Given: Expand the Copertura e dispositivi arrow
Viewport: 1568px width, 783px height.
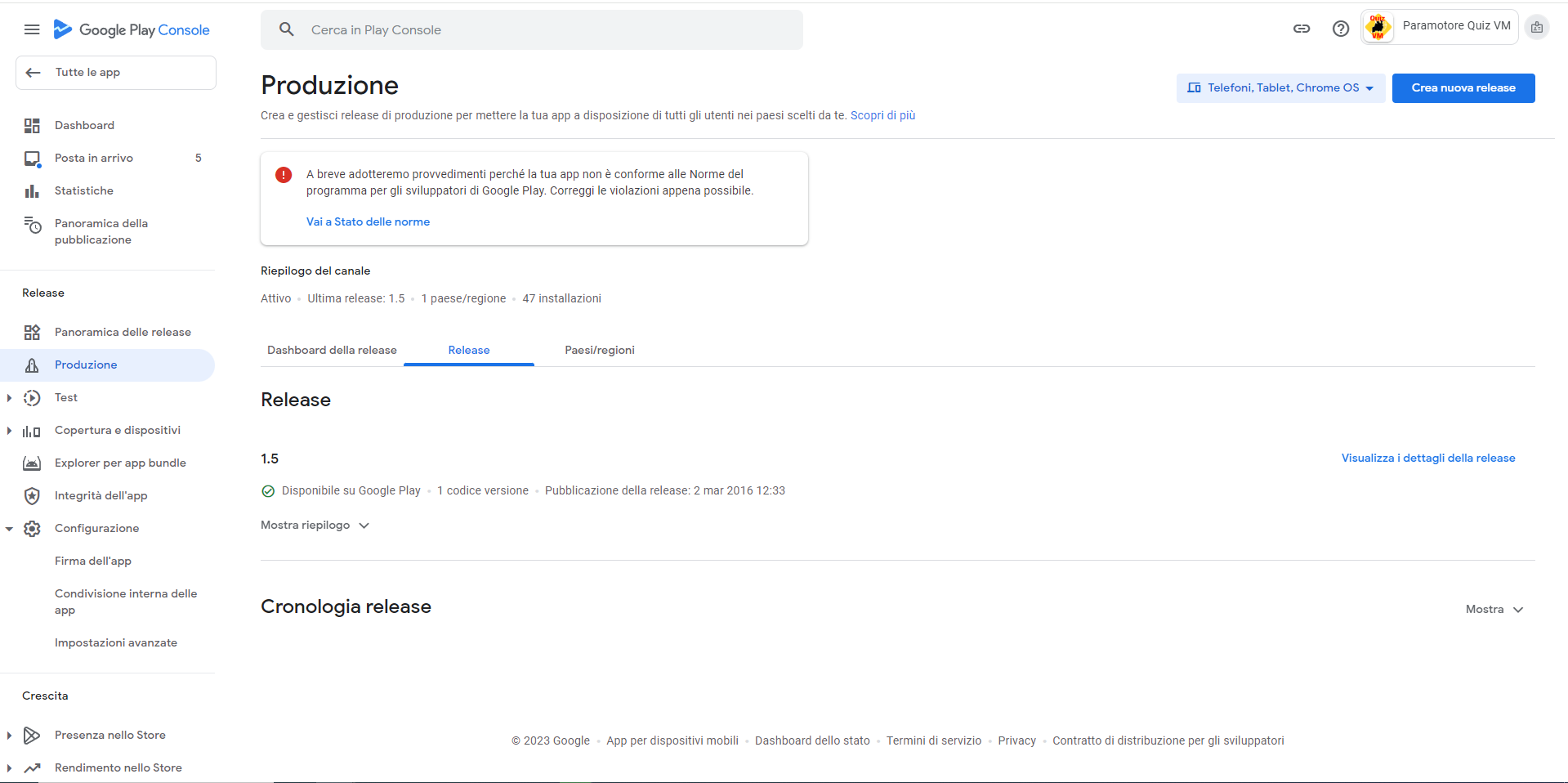Looking at the screenshot, I should (9, 431).
